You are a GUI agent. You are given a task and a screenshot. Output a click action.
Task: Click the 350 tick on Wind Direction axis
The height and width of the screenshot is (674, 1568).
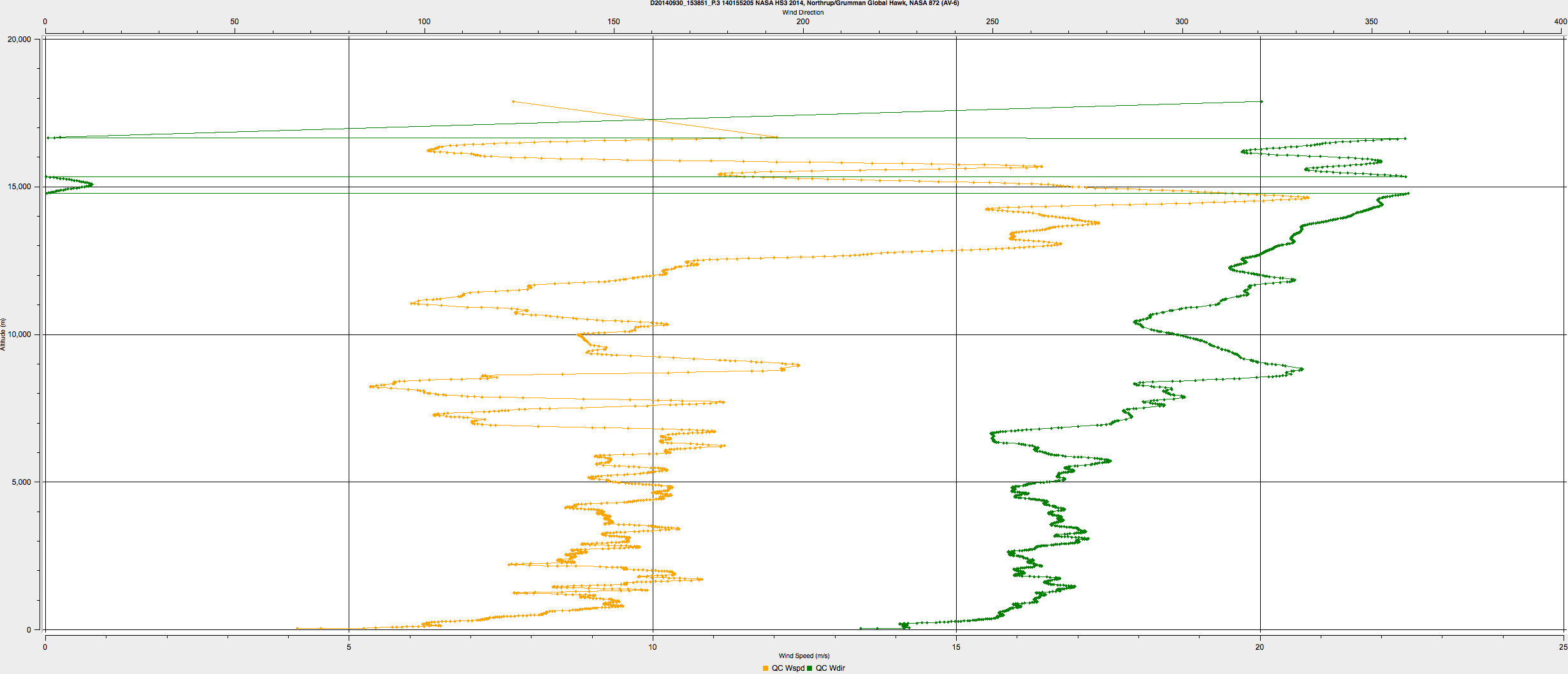[x=1371, y=22]
